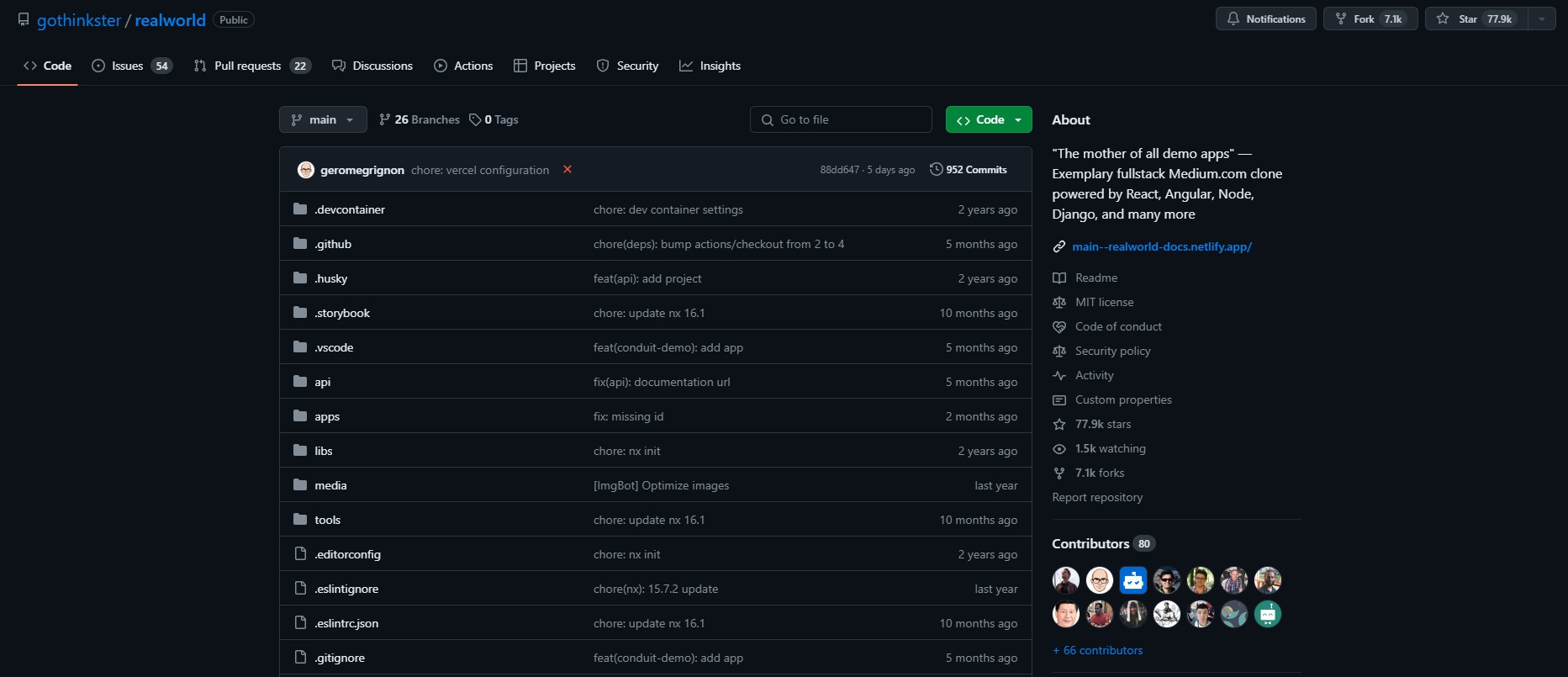Open Custom properties
This screenshot has height=677, width=1568.
(1123, 399)
